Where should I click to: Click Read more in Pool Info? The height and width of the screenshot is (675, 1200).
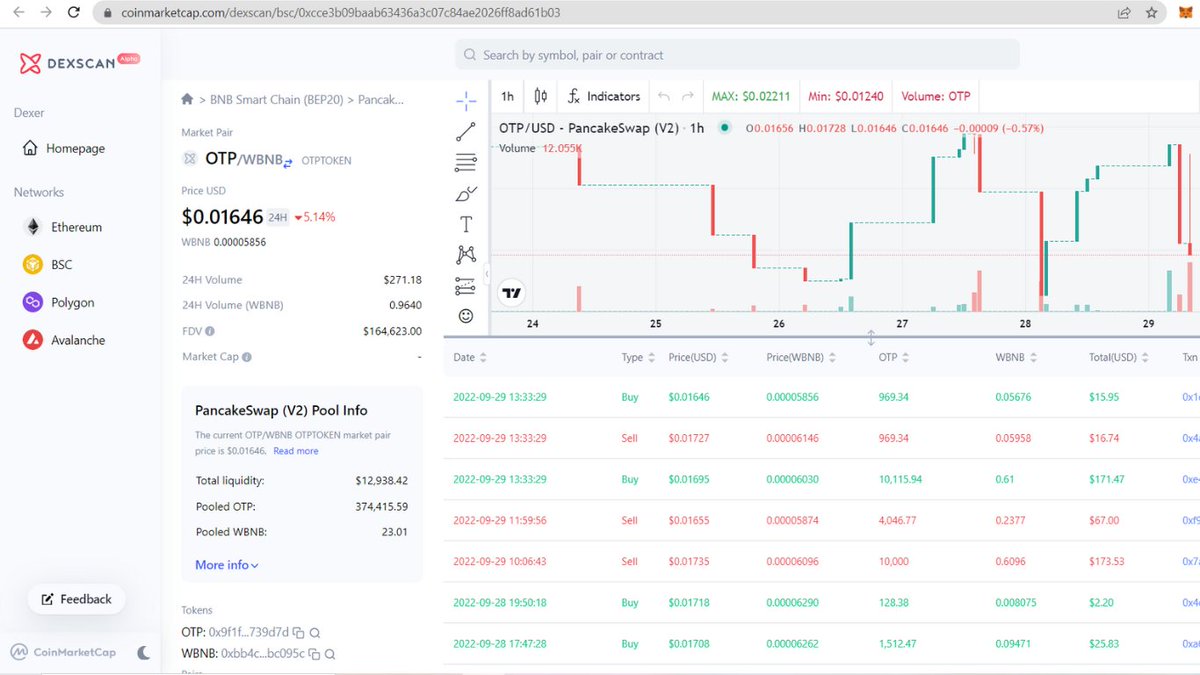pos(296,451)
